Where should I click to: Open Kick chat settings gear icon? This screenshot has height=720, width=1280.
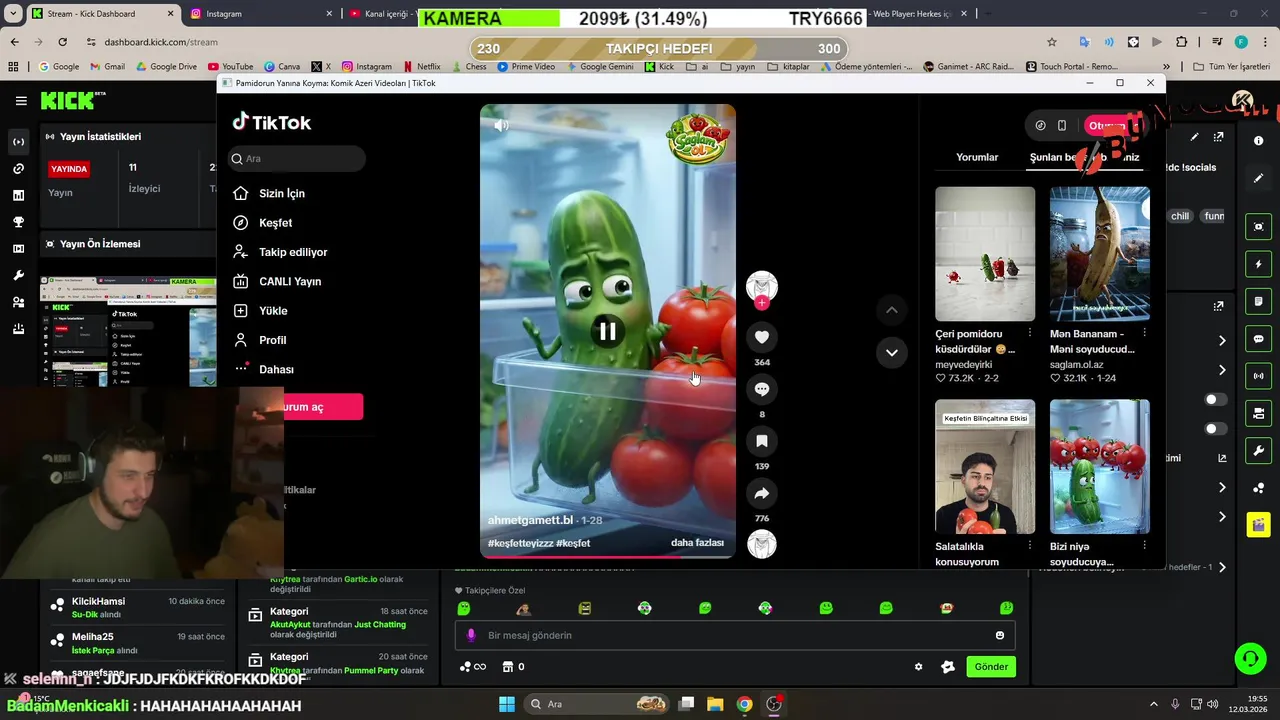(x=918, y=667)
